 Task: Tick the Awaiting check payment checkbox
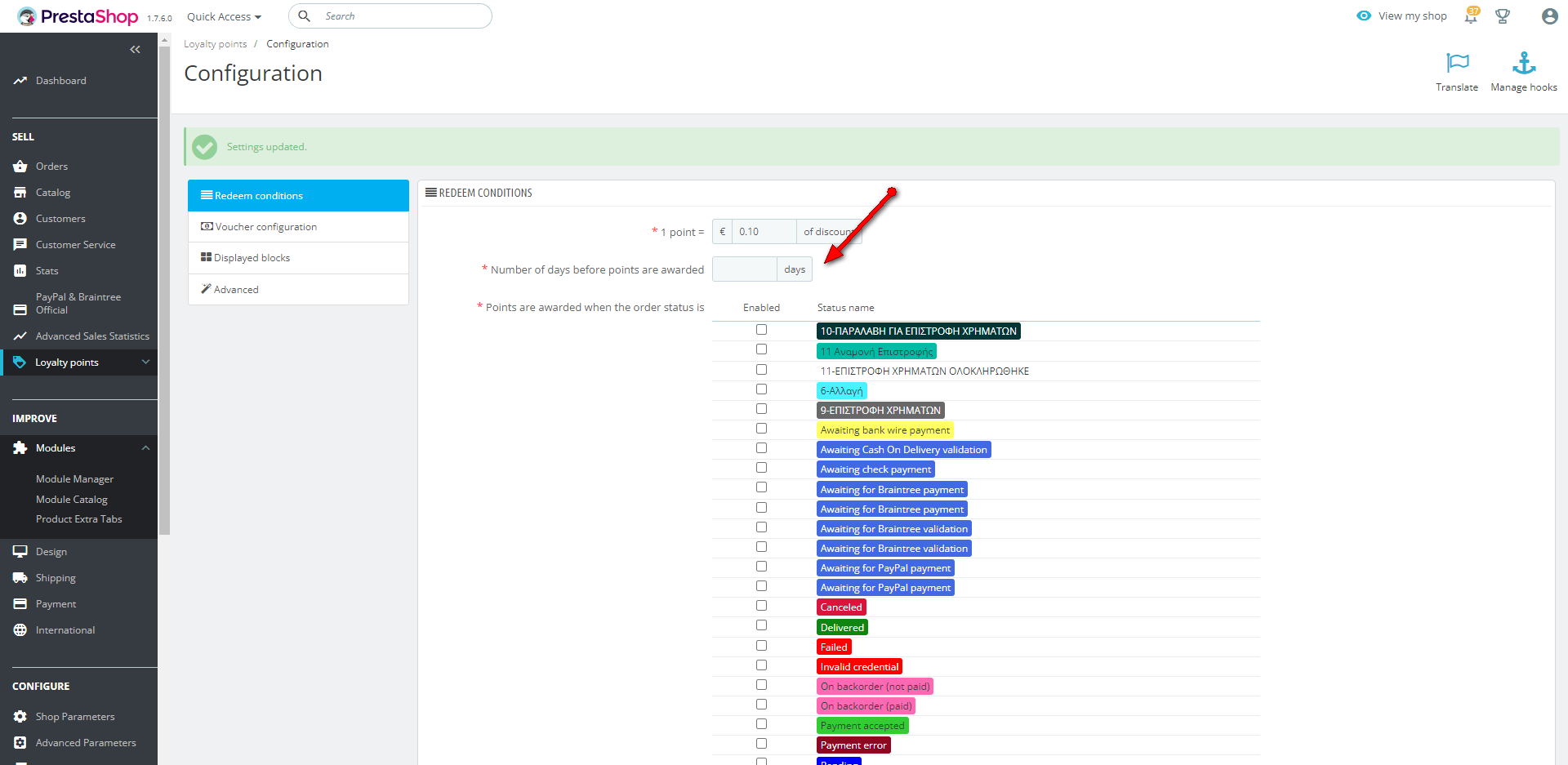tap(761, 468)
